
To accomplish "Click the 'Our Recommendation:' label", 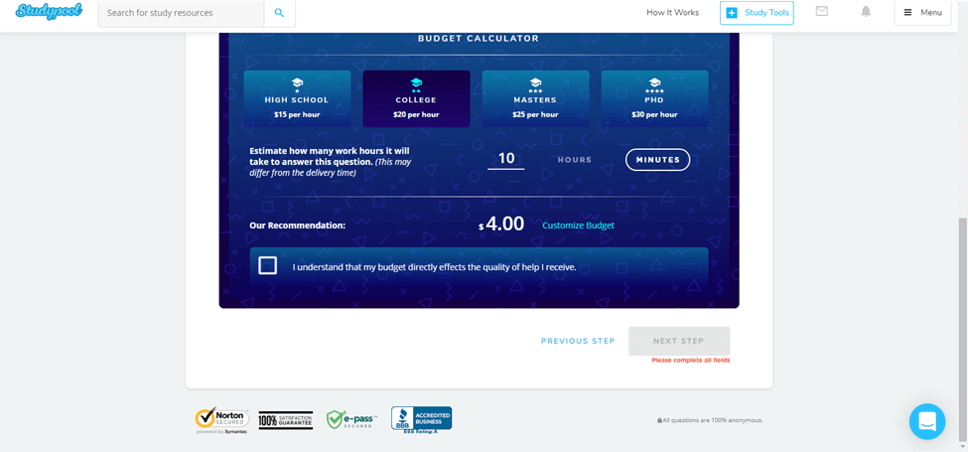I will [x=298, y=225].
